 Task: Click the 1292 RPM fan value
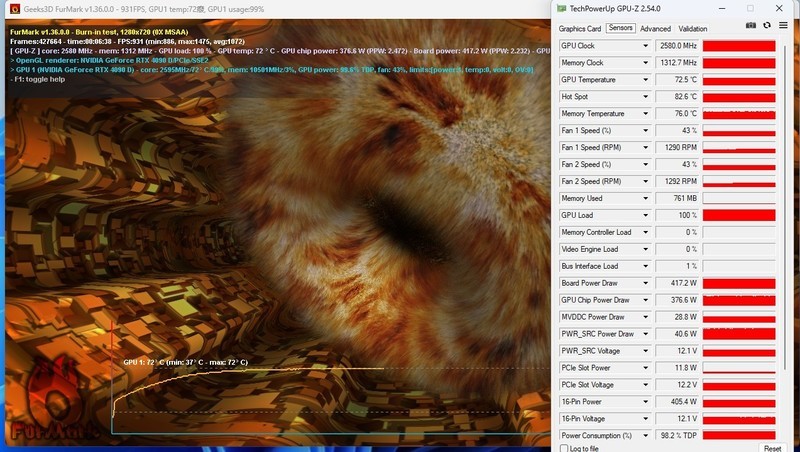677,181
